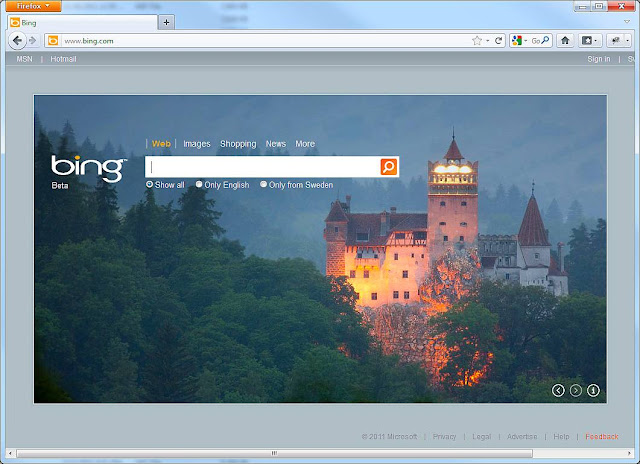Open the orange Firefox menu button

(33, 6)
